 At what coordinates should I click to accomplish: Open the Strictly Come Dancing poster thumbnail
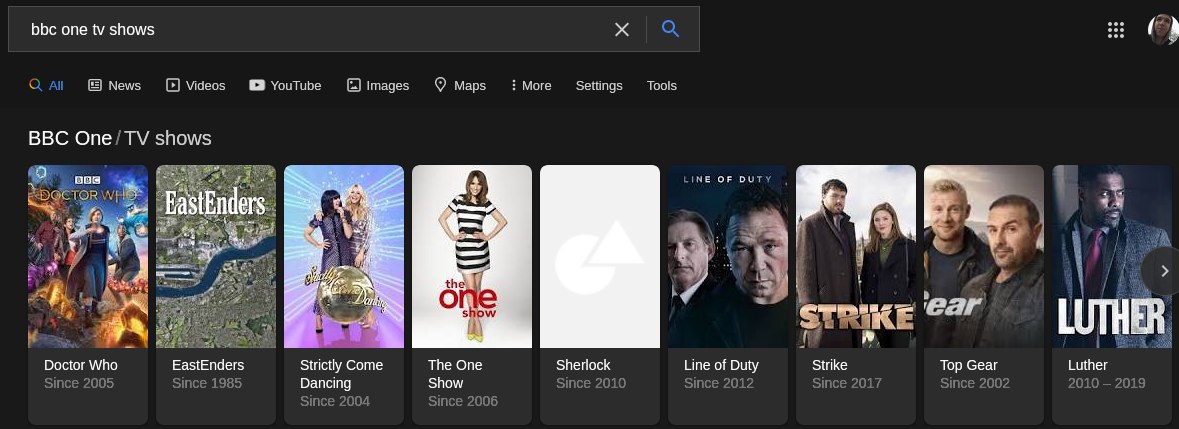click(x=344, y=256)
